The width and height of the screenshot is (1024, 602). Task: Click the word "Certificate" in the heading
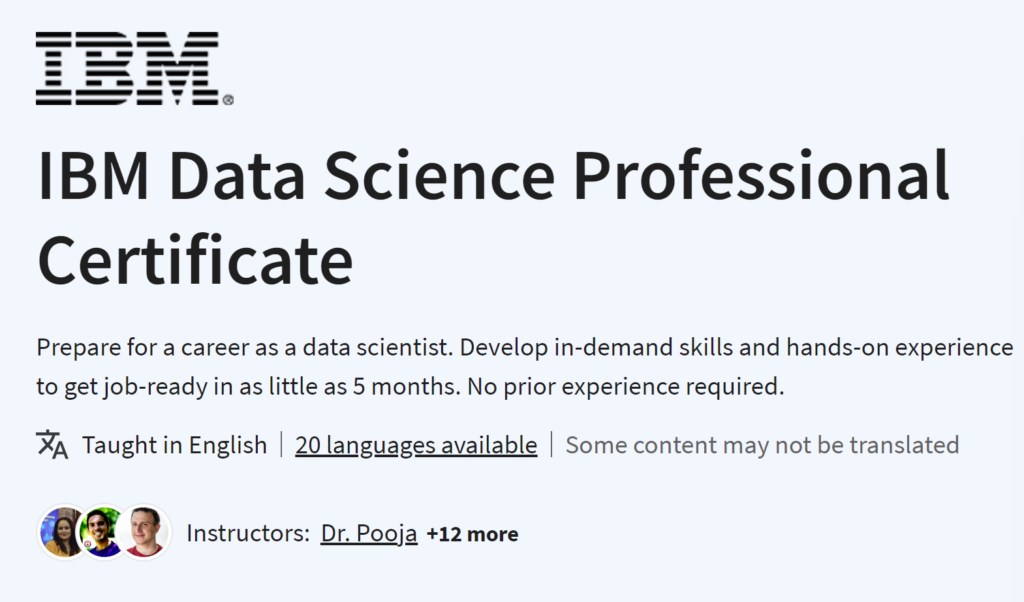[x=195, y=259]
